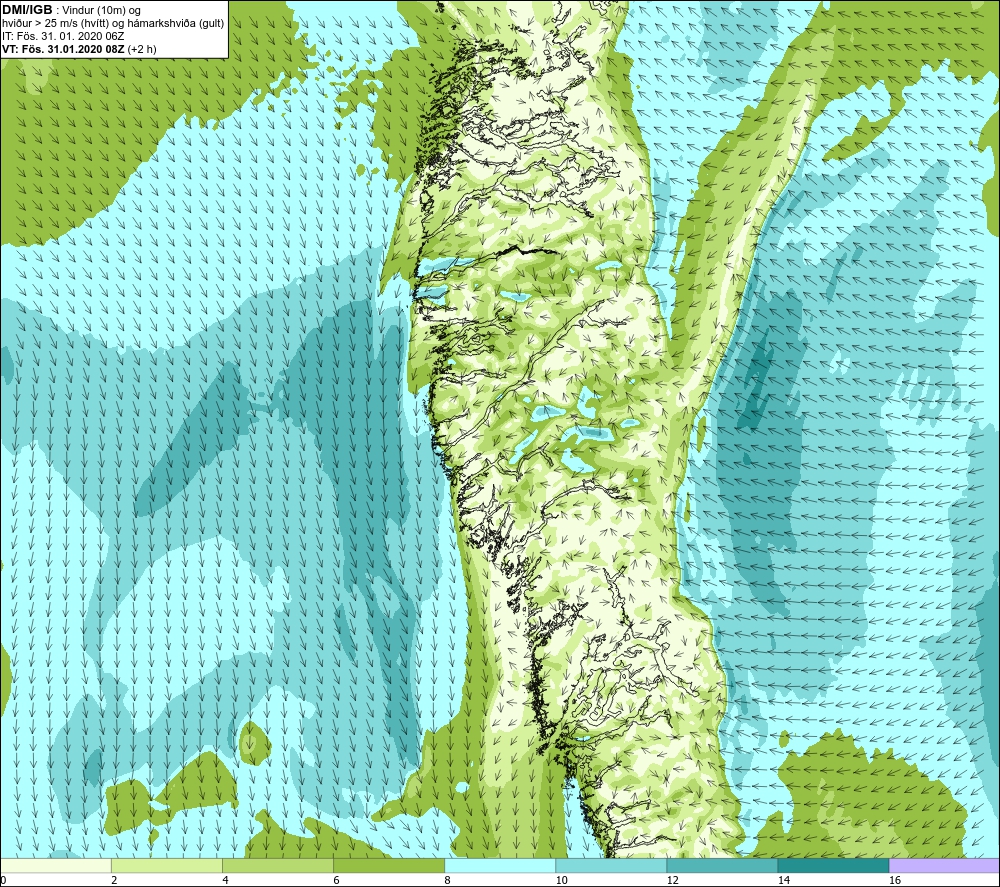Click the light cyan 8–10 m/s legend swatch
The image size is (1000, 887).
[x=500, y=865]
